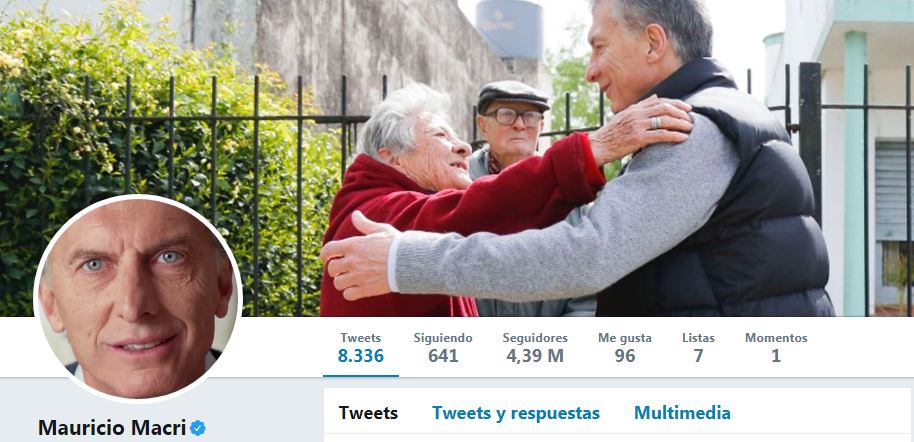
Task: Open the Momentos label
Action: 776,338
